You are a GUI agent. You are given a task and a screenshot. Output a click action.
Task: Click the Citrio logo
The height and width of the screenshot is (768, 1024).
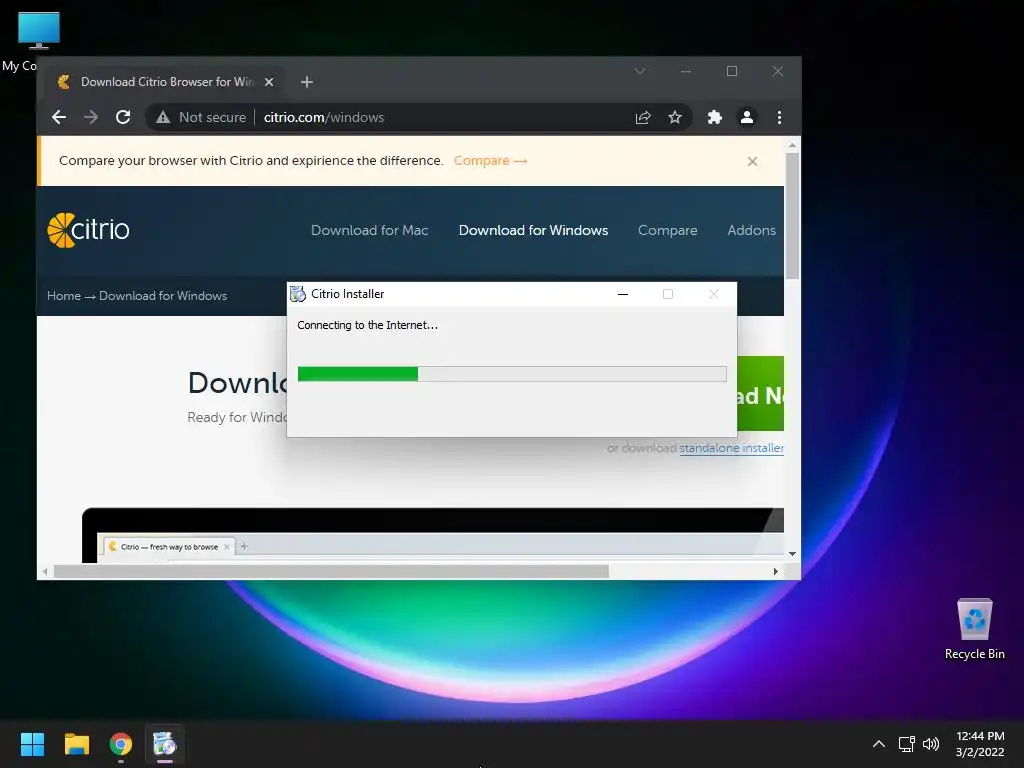[88, 230]
